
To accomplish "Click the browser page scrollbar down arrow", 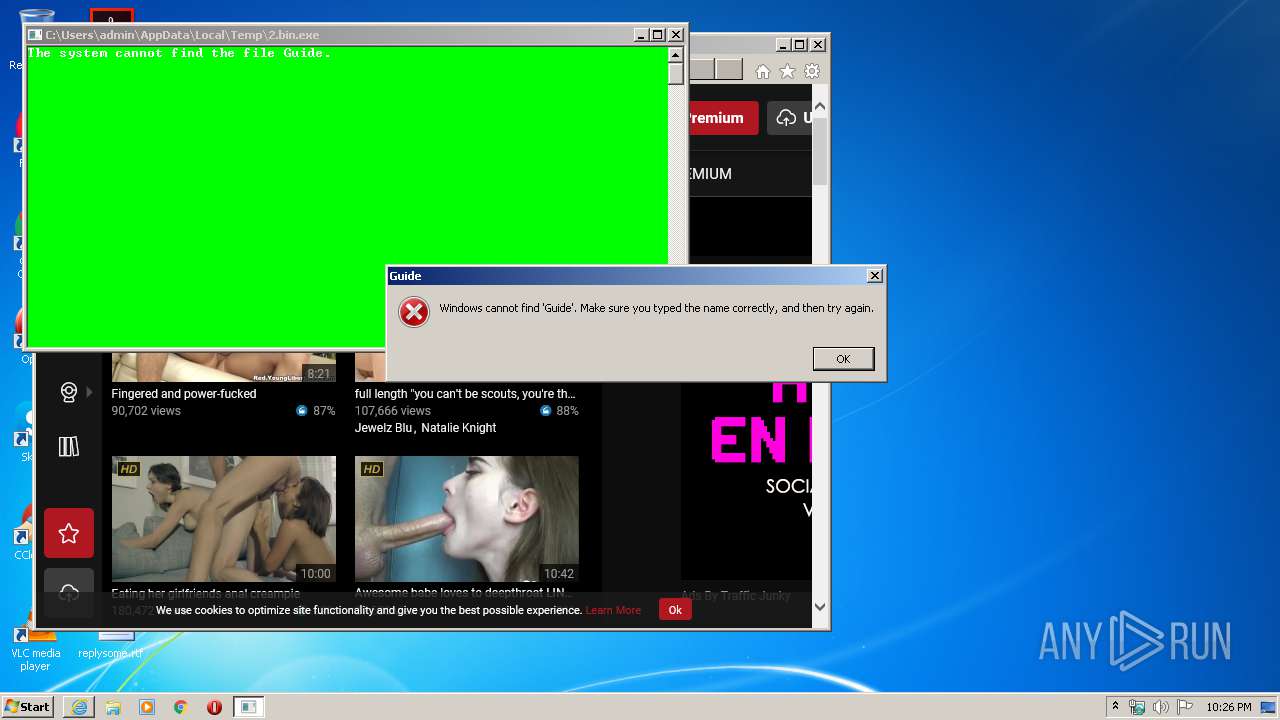I will 820,606.
